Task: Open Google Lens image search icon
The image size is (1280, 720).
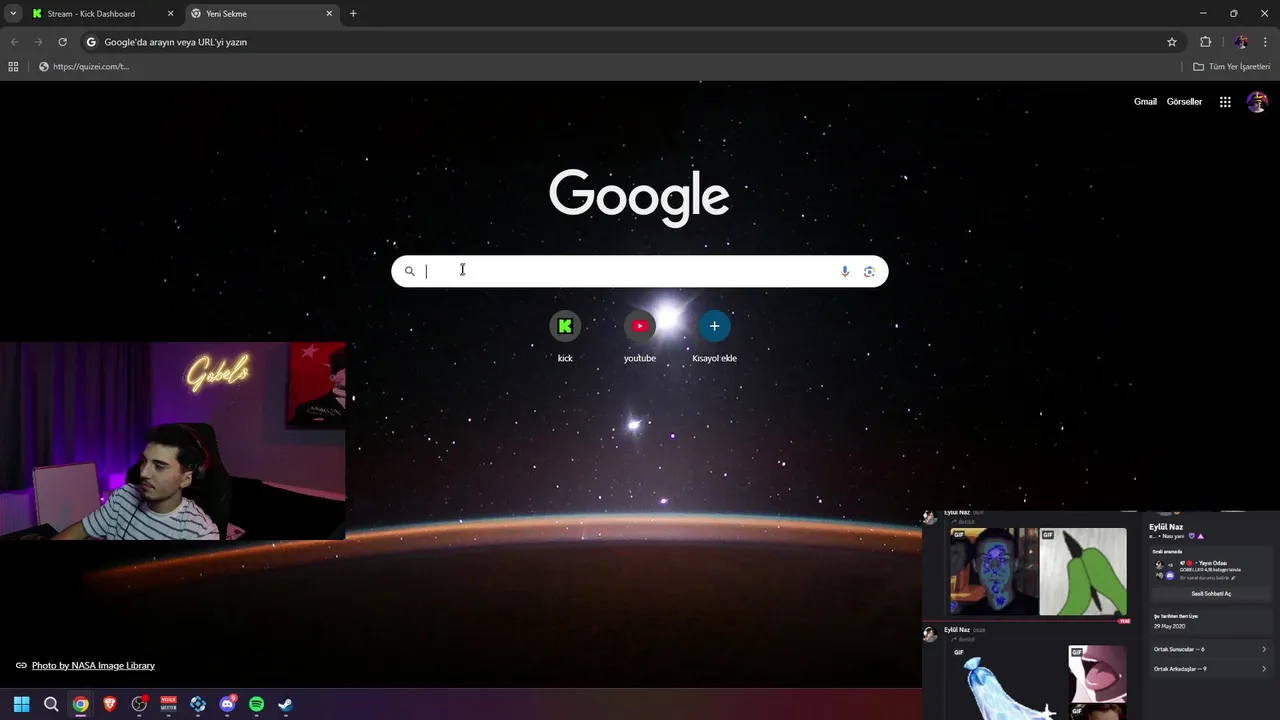Action: 869,271
